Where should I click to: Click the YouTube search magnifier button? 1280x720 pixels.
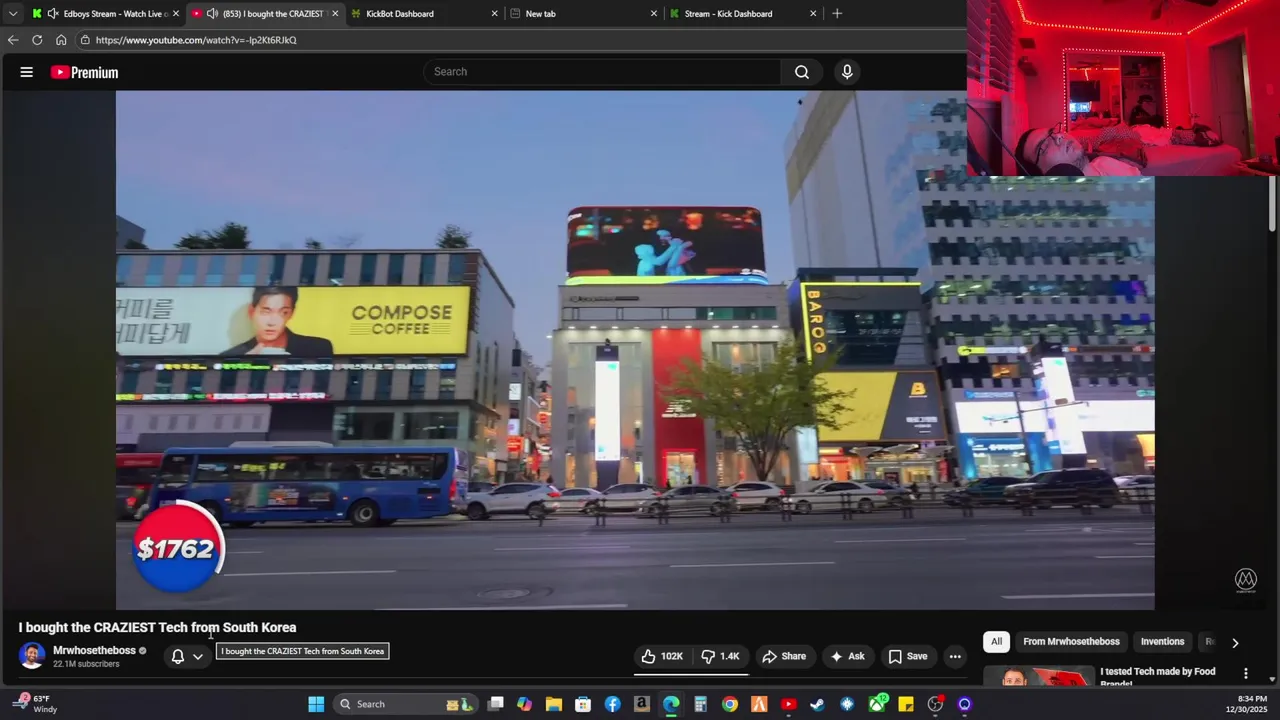pos(802,72)
